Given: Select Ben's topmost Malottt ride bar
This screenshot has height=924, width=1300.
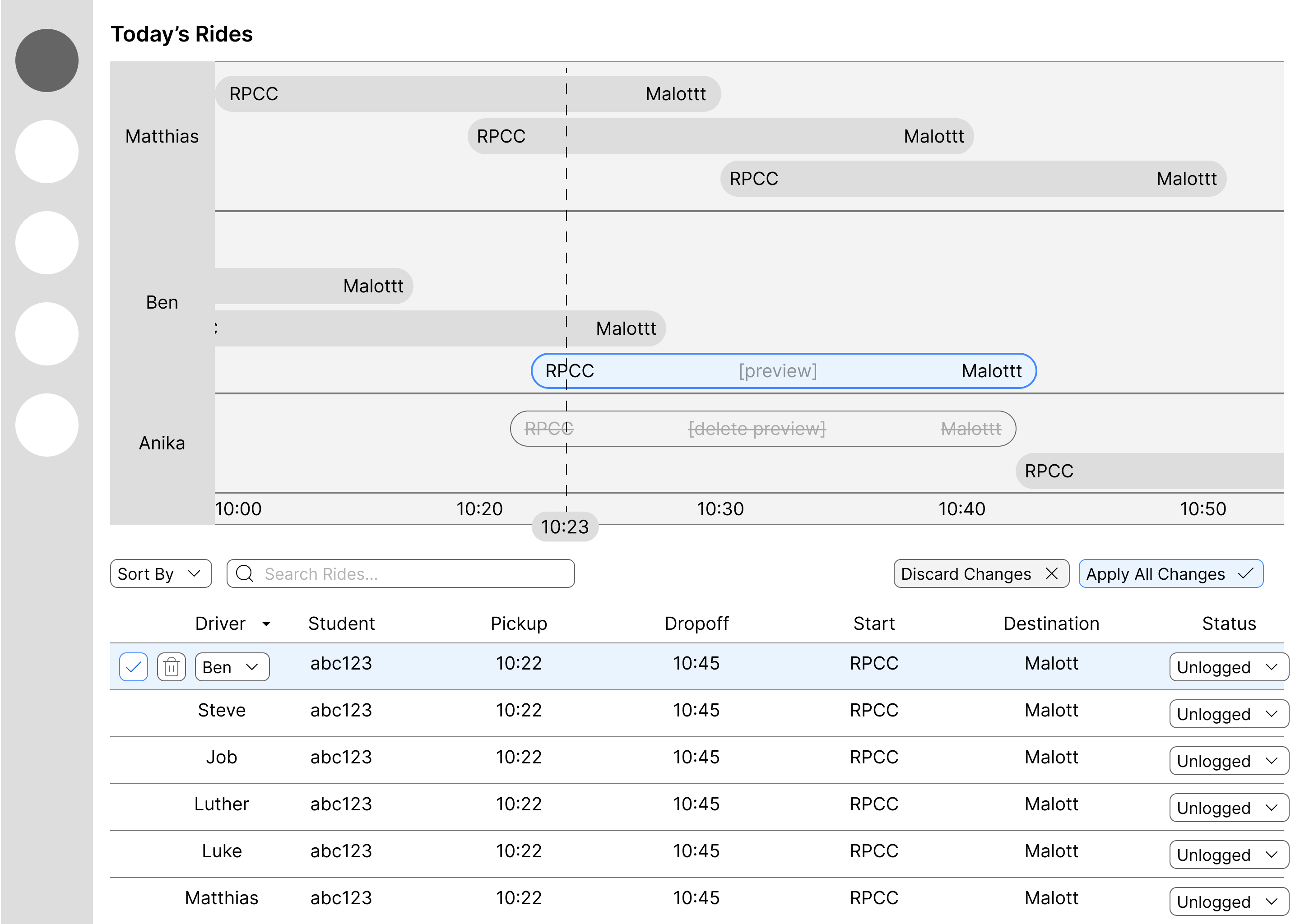Looking at the screenshot, I should click(x=314, y=286).
